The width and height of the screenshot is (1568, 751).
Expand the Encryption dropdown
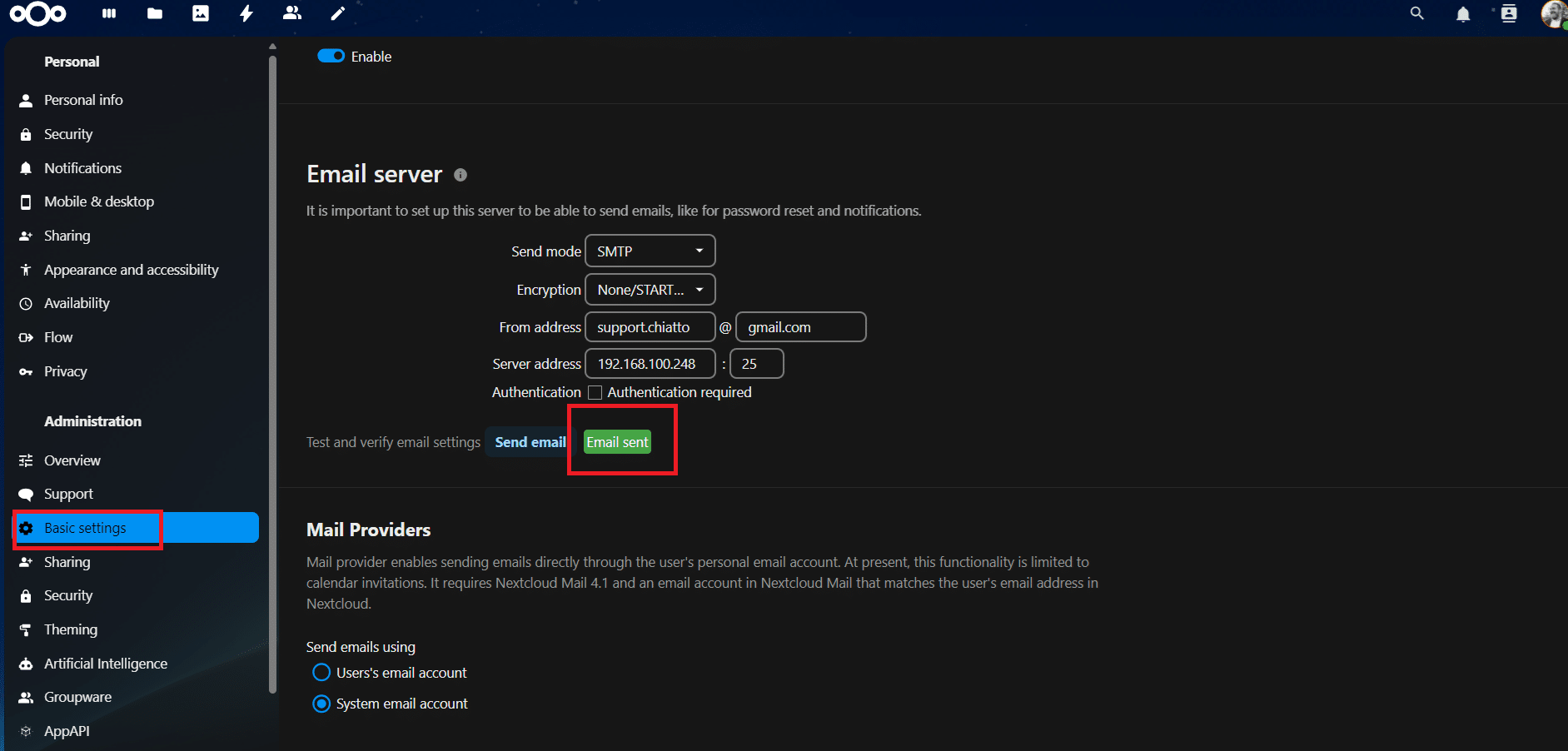[650, 290]
